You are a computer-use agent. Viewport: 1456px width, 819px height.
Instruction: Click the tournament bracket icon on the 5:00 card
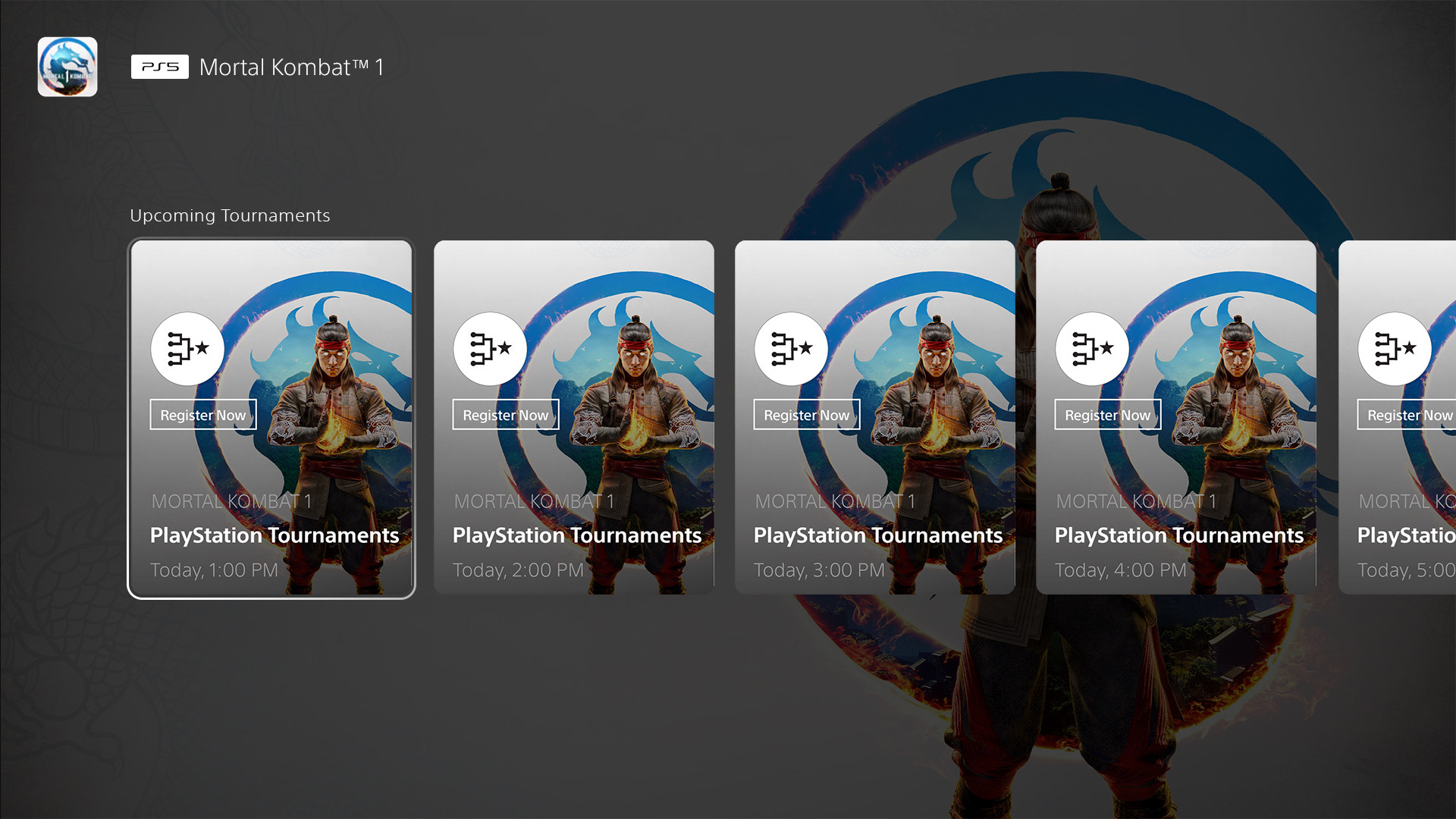(1395, 349)
